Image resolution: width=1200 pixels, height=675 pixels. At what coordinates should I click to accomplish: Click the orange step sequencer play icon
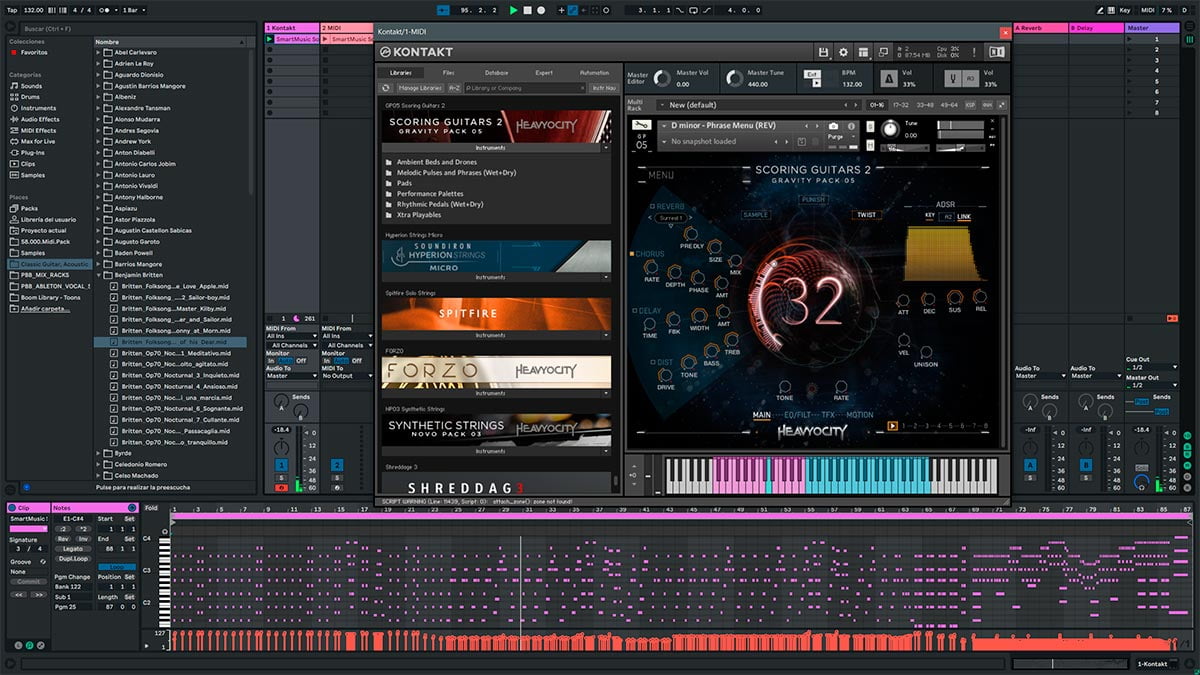(x=893, y=426)
